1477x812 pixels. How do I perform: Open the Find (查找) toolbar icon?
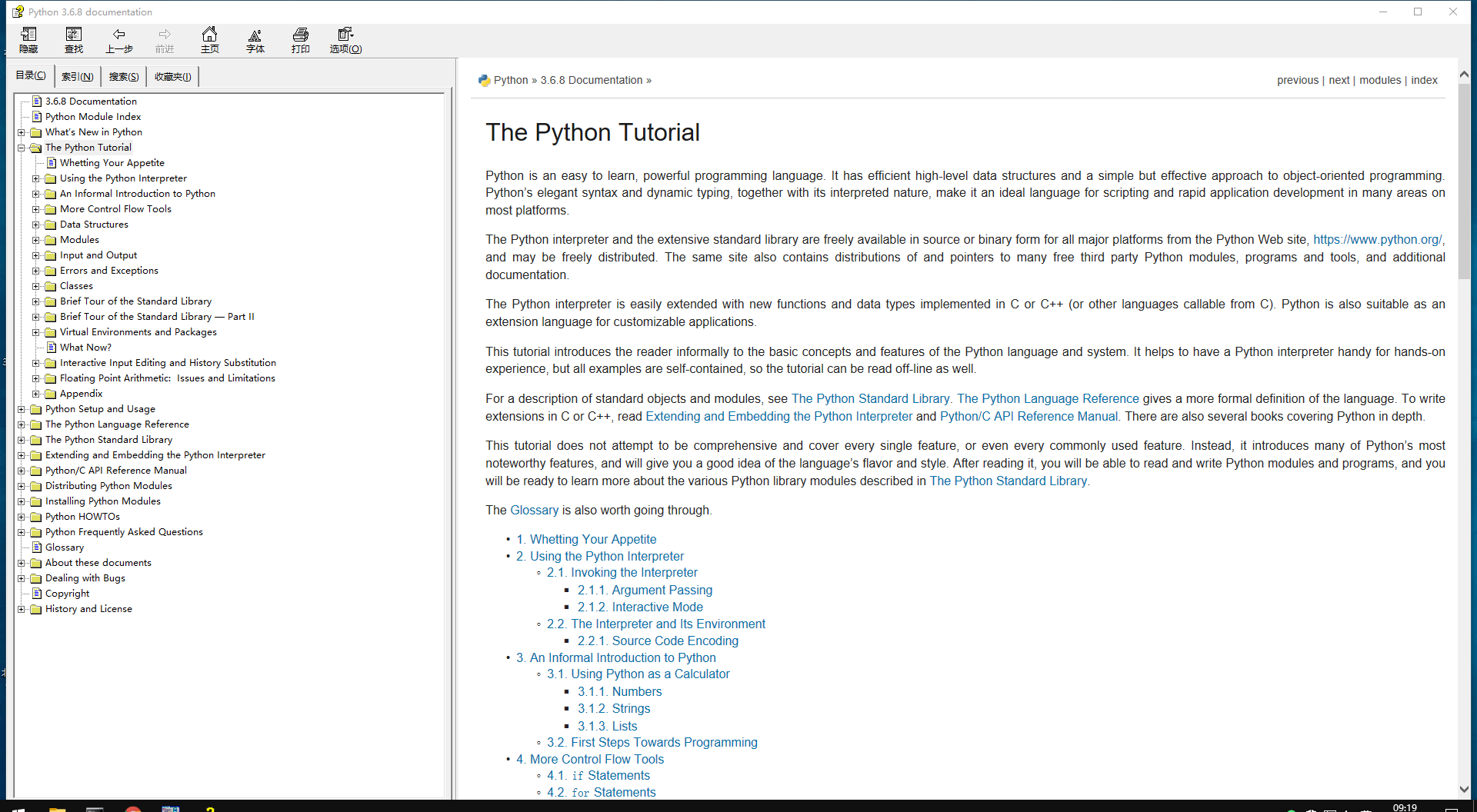coord(74,40)
